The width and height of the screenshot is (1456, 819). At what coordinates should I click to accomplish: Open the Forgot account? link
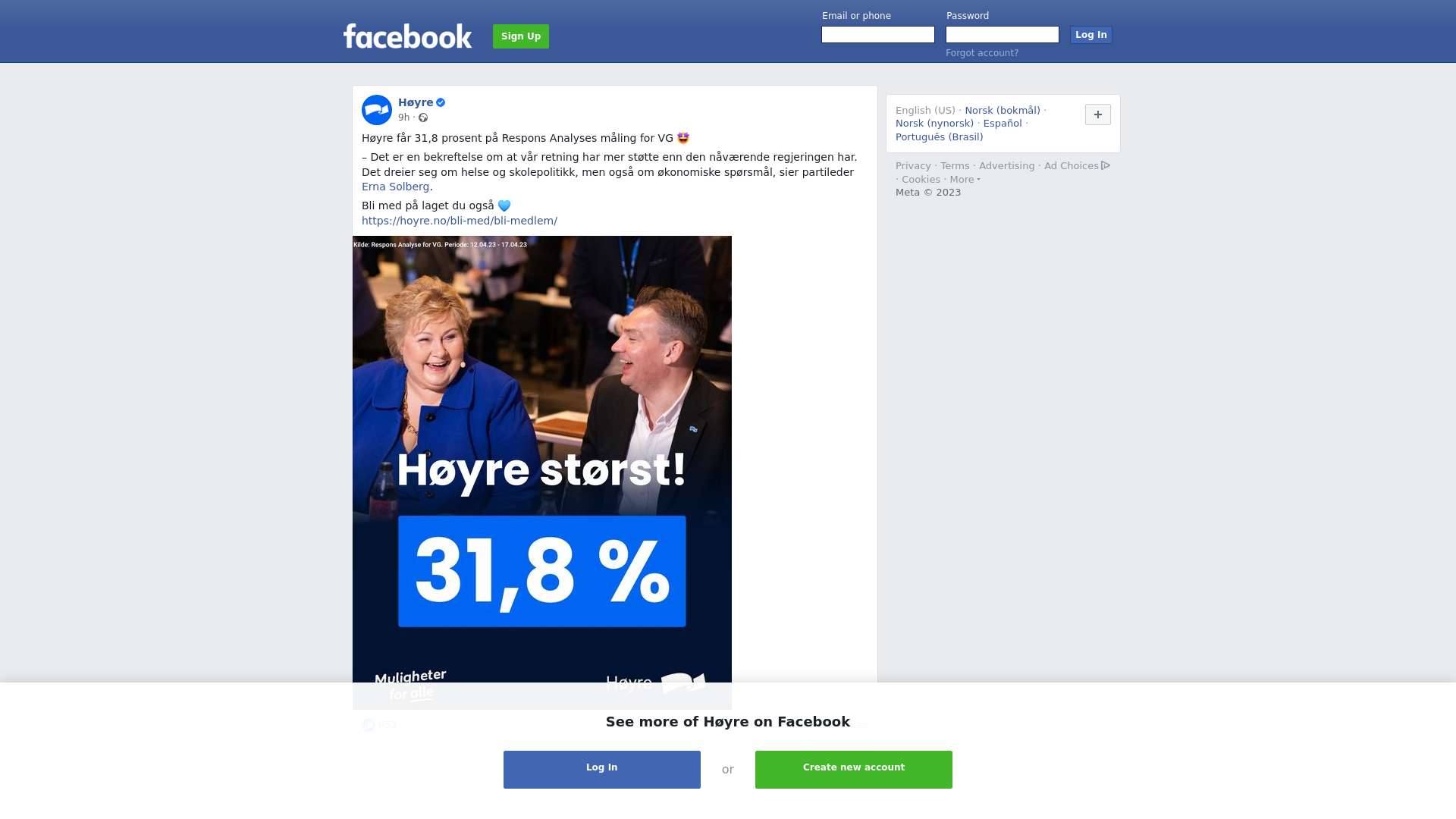[982, 53]
